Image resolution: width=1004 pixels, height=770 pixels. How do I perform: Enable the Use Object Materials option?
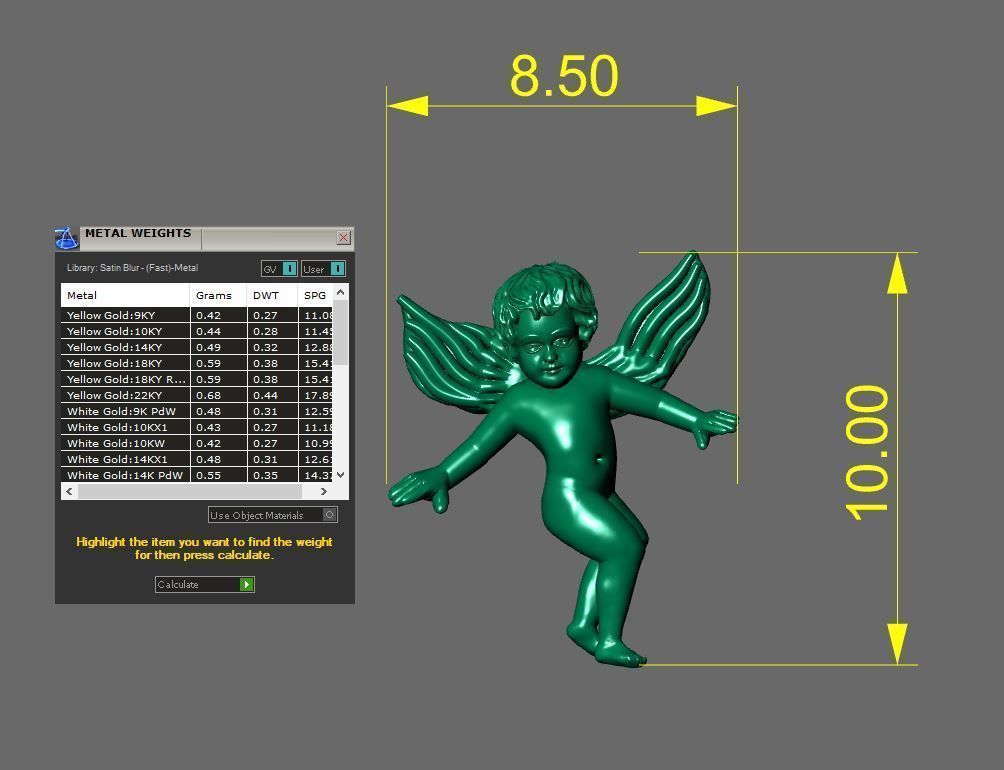click(x=273, y=515)
